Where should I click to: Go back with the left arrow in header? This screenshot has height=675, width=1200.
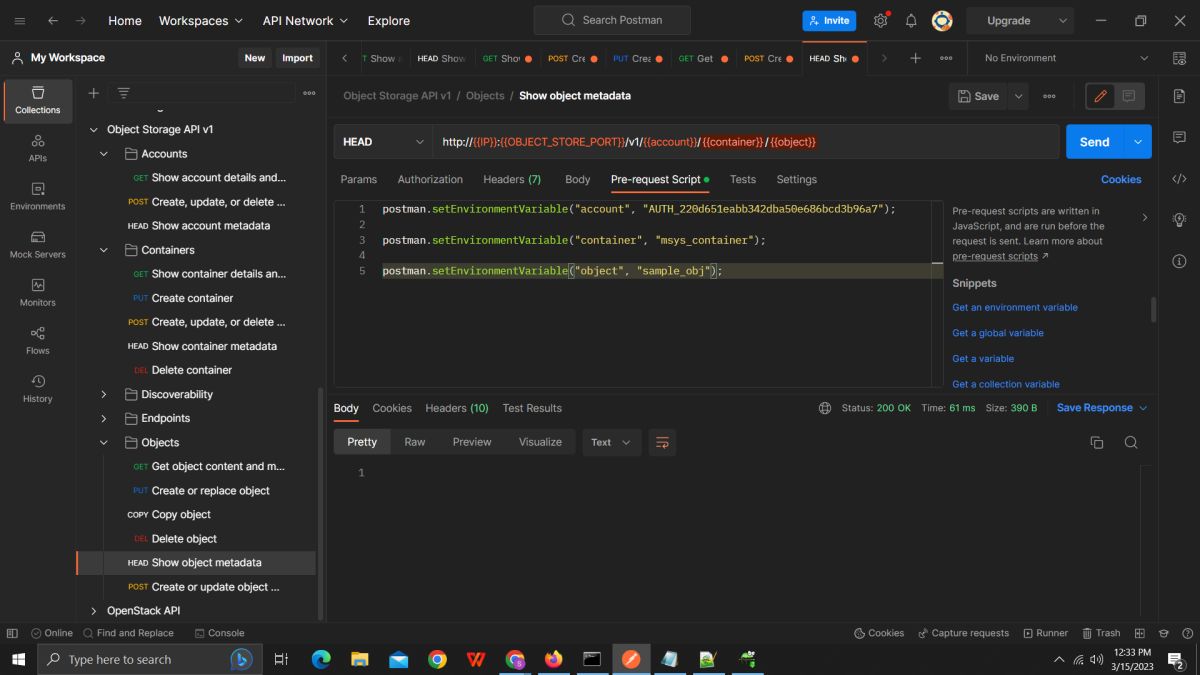coord(52,20)
